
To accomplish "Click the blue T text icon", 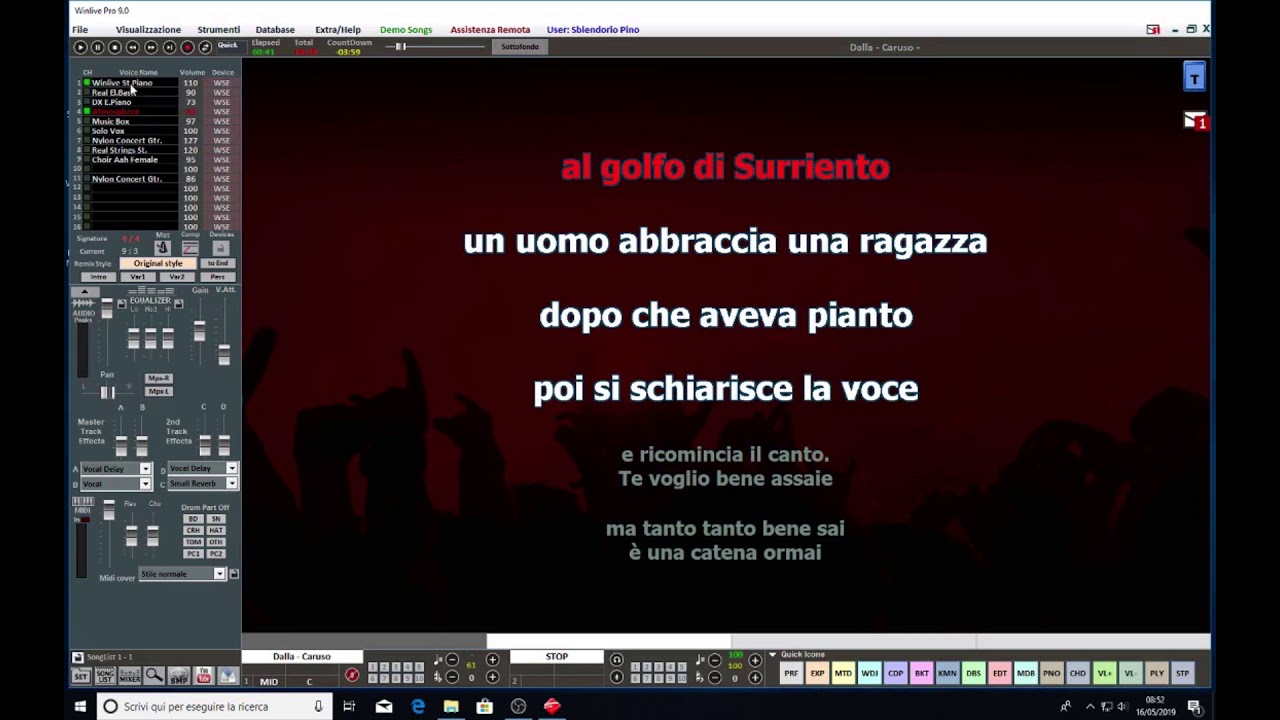I will (x=1194, y=78).
